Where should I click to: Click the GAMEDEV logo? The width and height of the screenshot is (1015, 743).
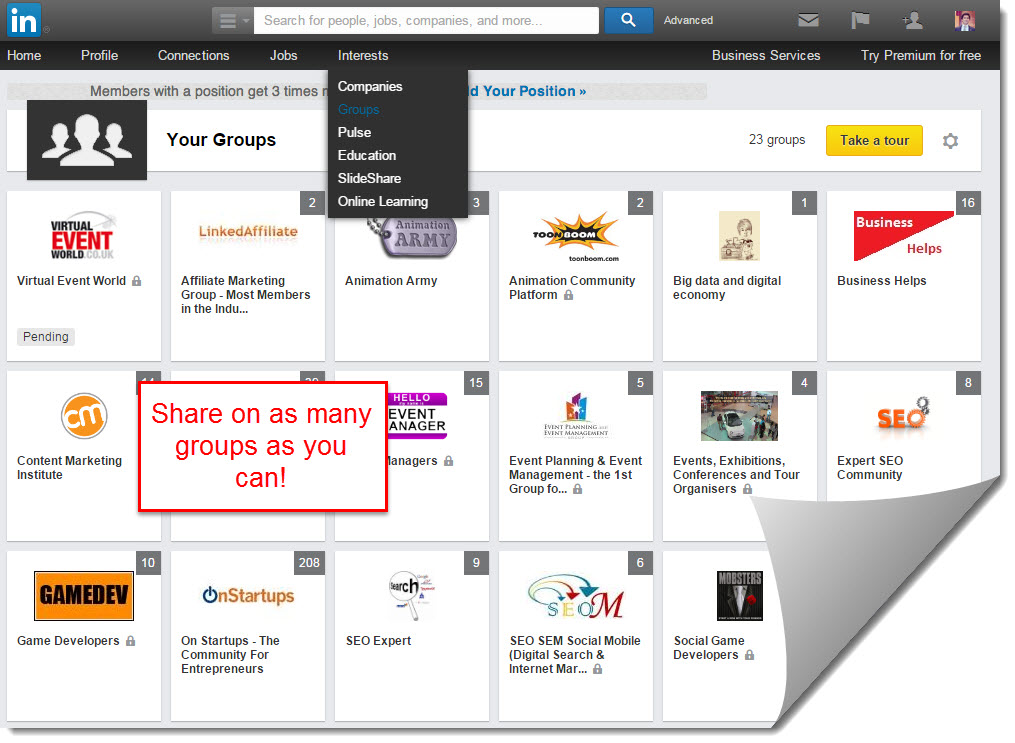click(x=84, y=595)
